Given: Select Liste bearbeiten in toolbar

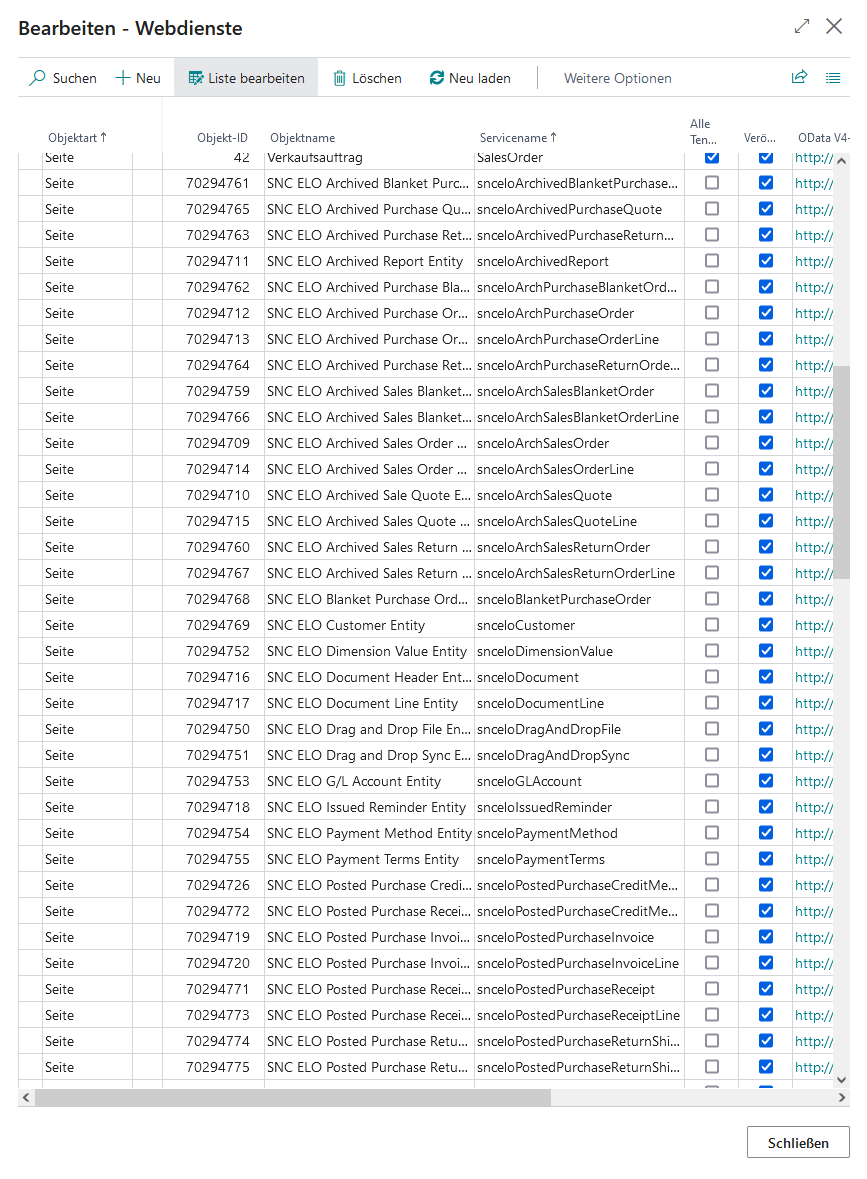Looking at the screenshot, I should coord(246,78).
